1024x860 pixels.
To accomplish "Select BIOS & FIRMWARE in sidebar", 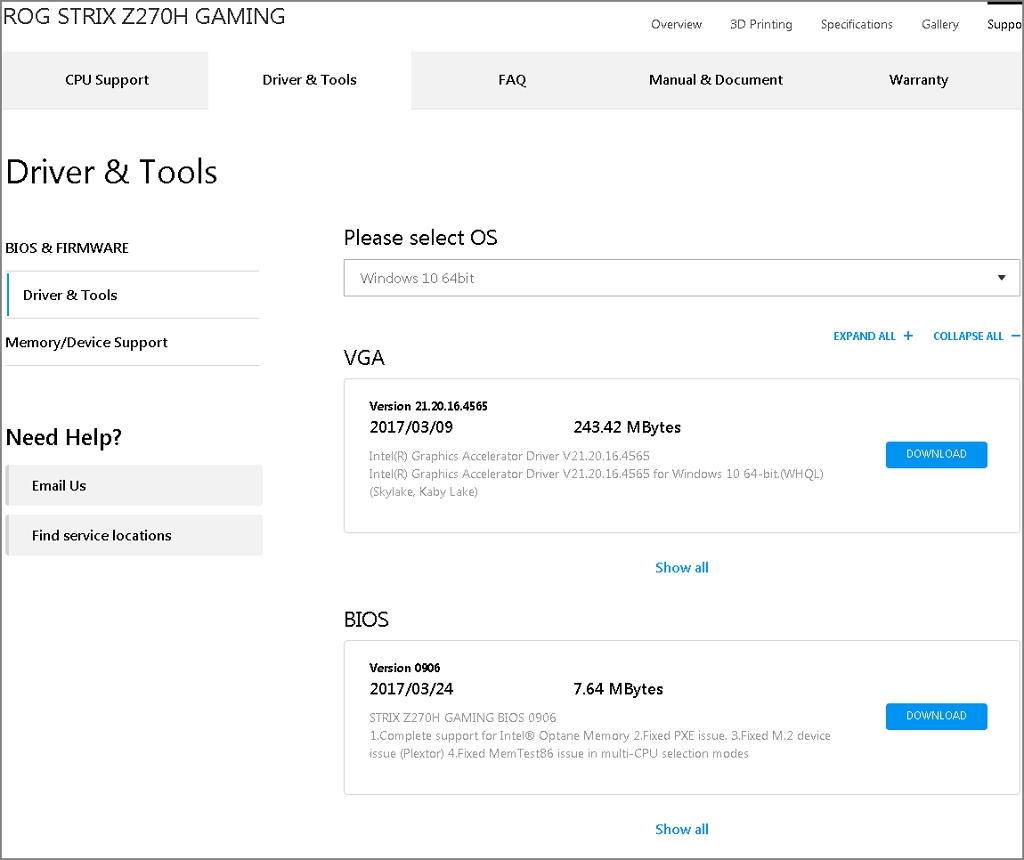I will (x=67, y=248).
